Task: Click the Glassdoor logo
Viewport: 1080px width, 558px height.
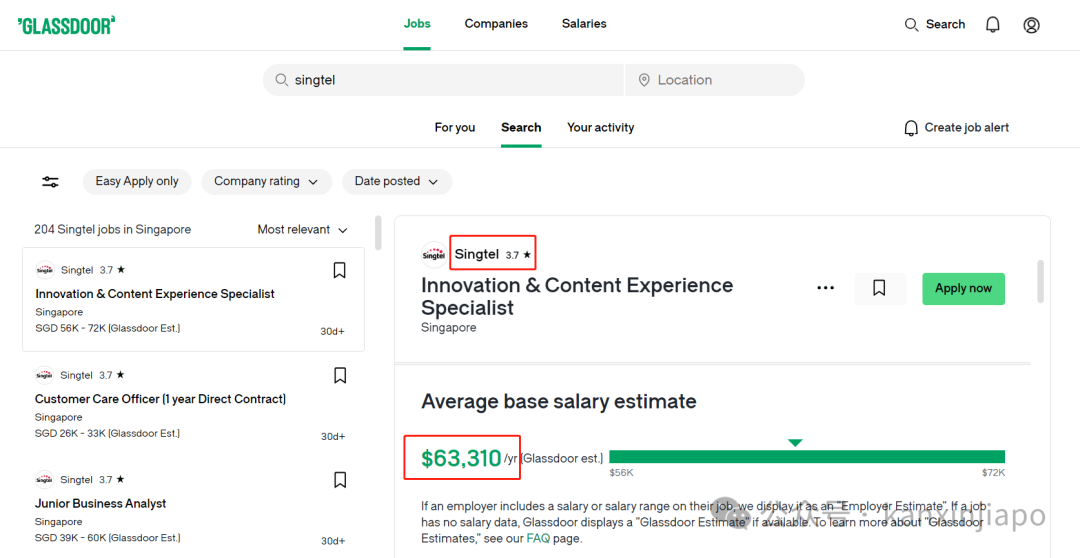Action: 66,25
